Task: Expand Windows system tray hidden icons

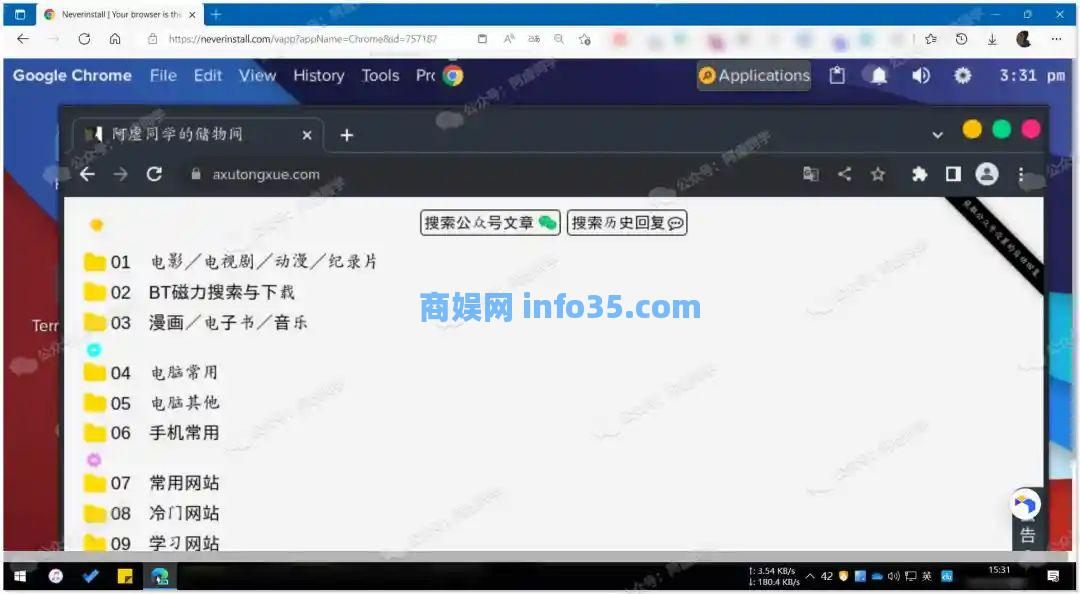Action: tap(810, 576)
